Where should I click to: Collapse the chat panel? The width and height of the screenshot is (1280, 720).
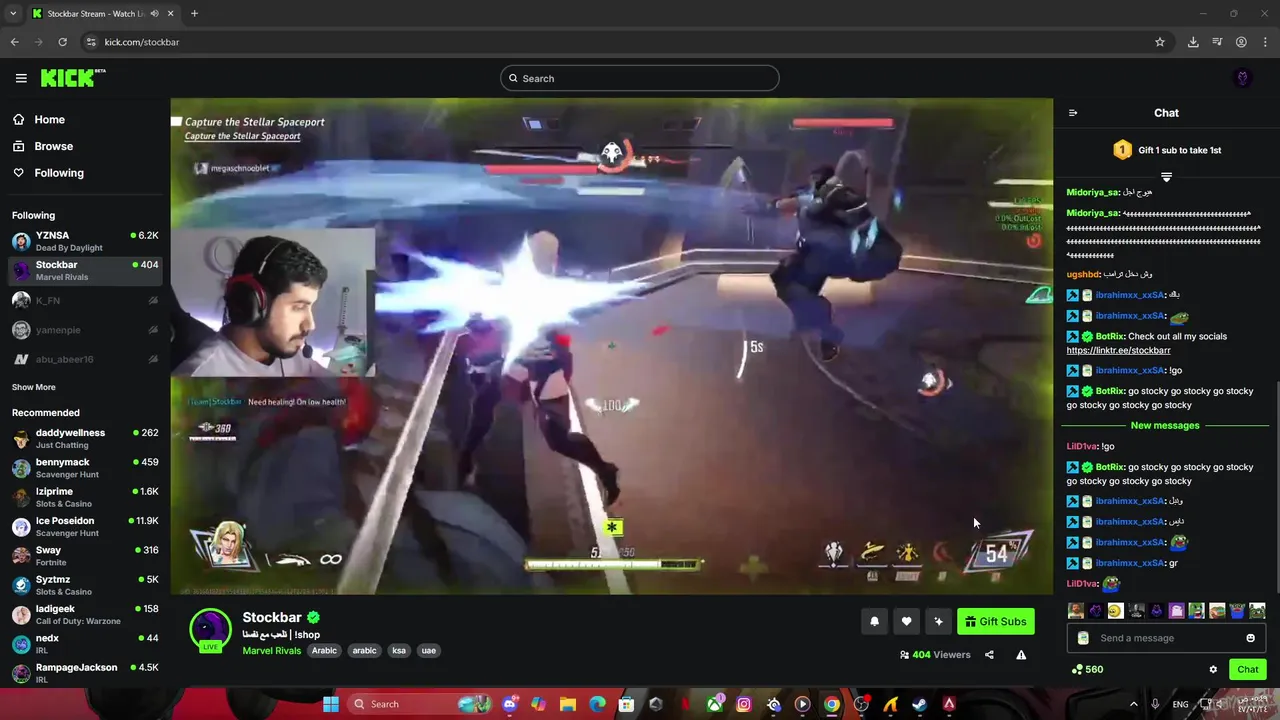[1073, 113]
